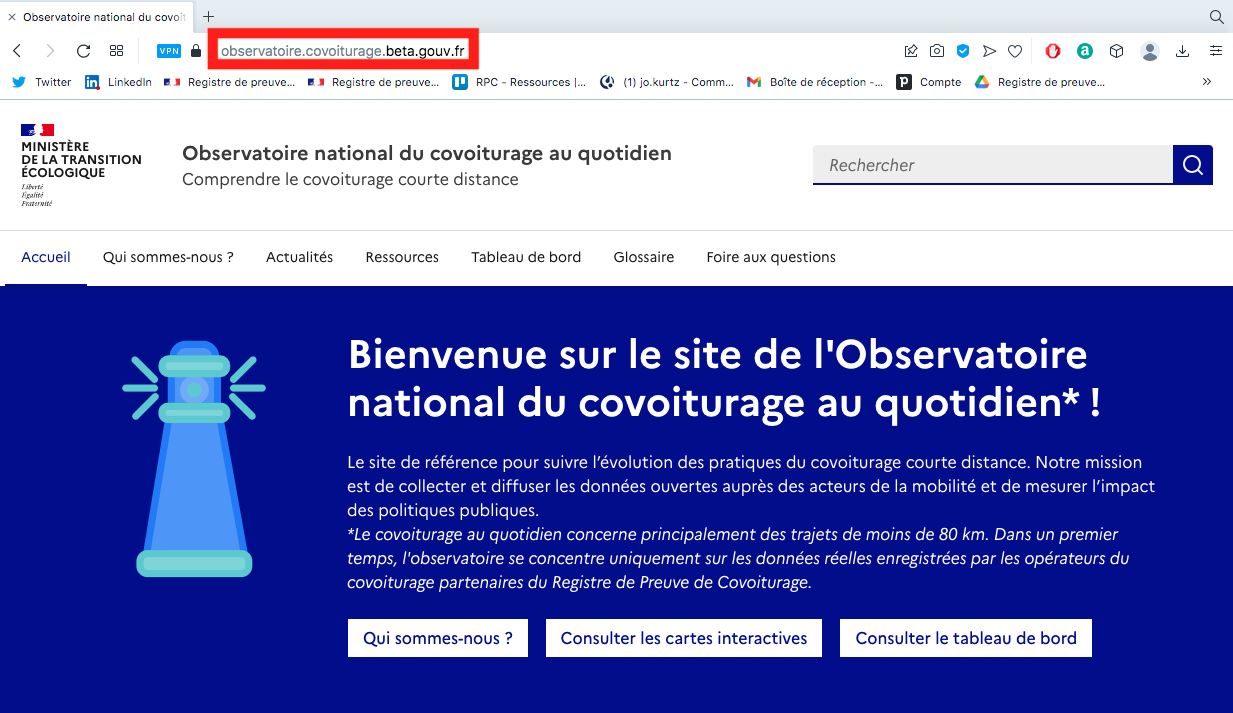
Task: Click the VPN badge in address bar
Action: click(169, 51)
